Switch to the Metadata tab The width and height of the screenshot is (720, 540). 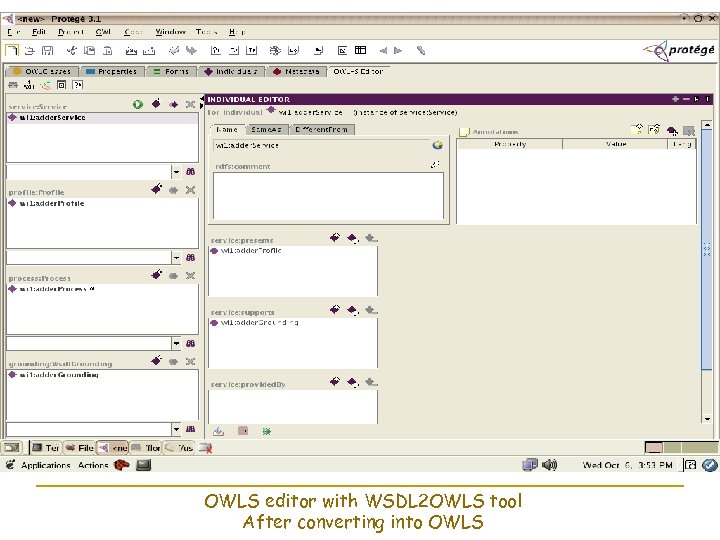coord(296,71)
